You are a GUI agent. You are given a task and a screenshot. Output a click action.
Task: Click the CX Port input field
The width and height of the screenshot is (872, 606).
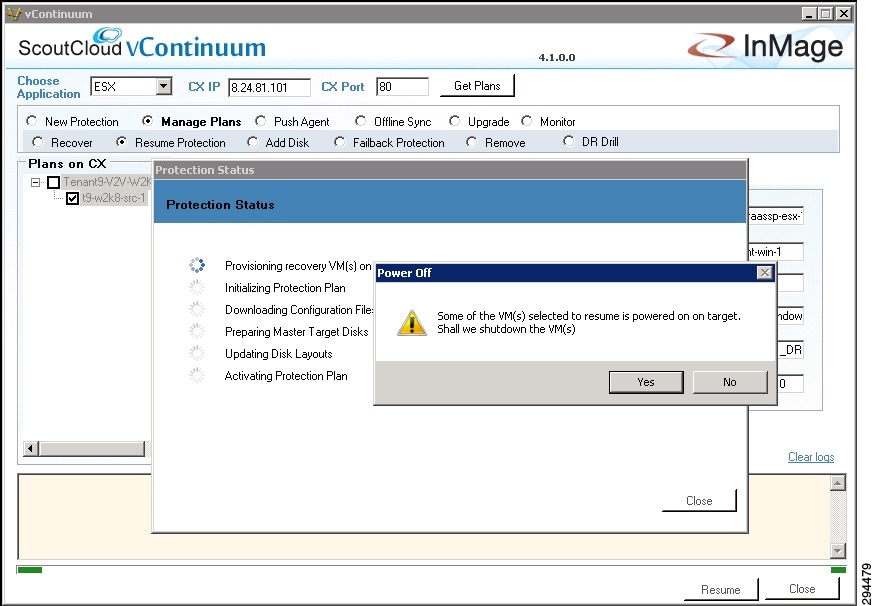tap(402, 87)
